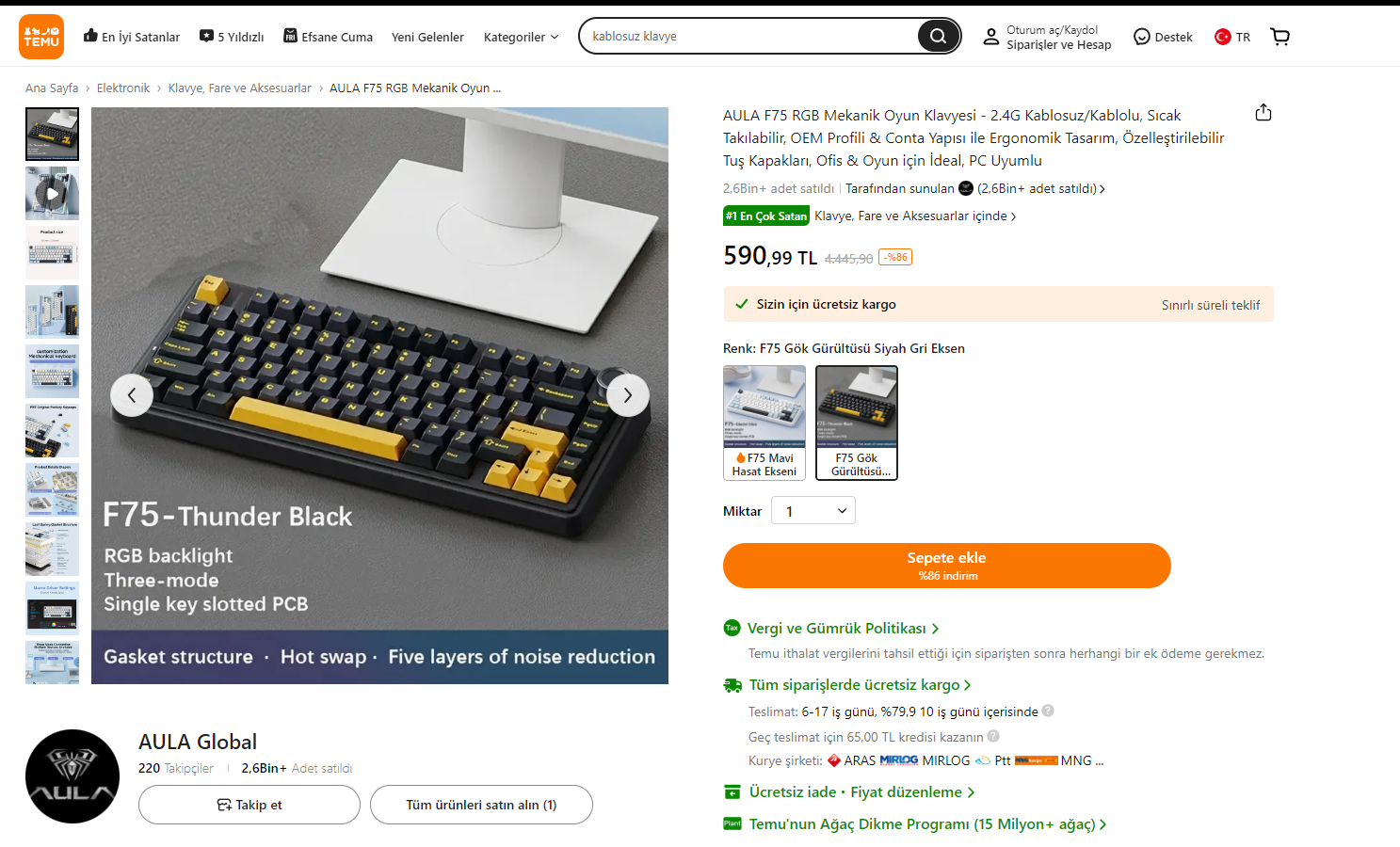
Task: Click the Temu logo icon
Action: tap(41, 37)
